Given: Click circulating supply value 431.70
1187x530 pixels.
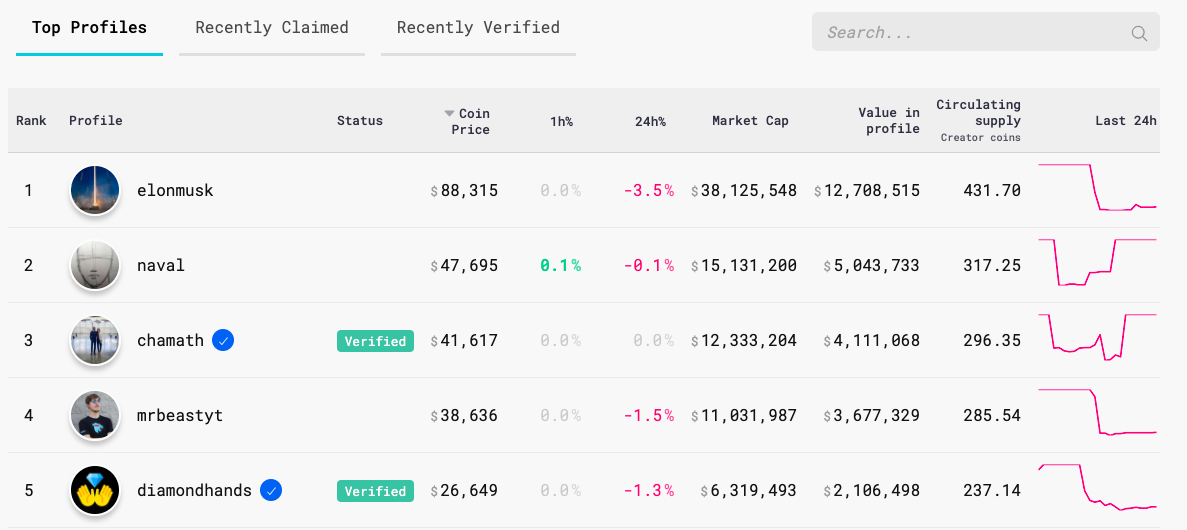Looking at the screenshot, I should tap(992, 191).
